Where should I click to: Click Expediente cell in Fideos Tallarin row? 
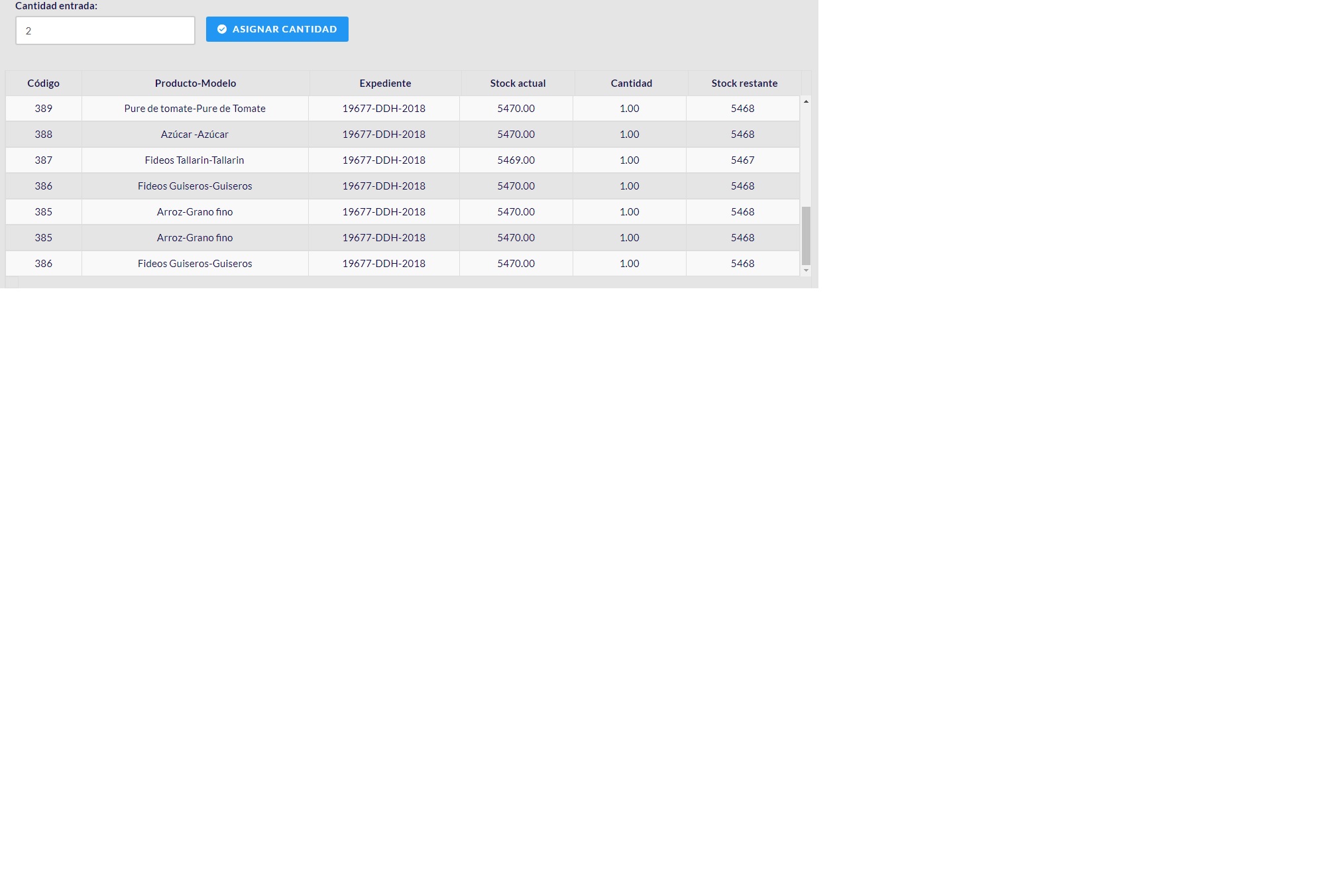point(384,160)
